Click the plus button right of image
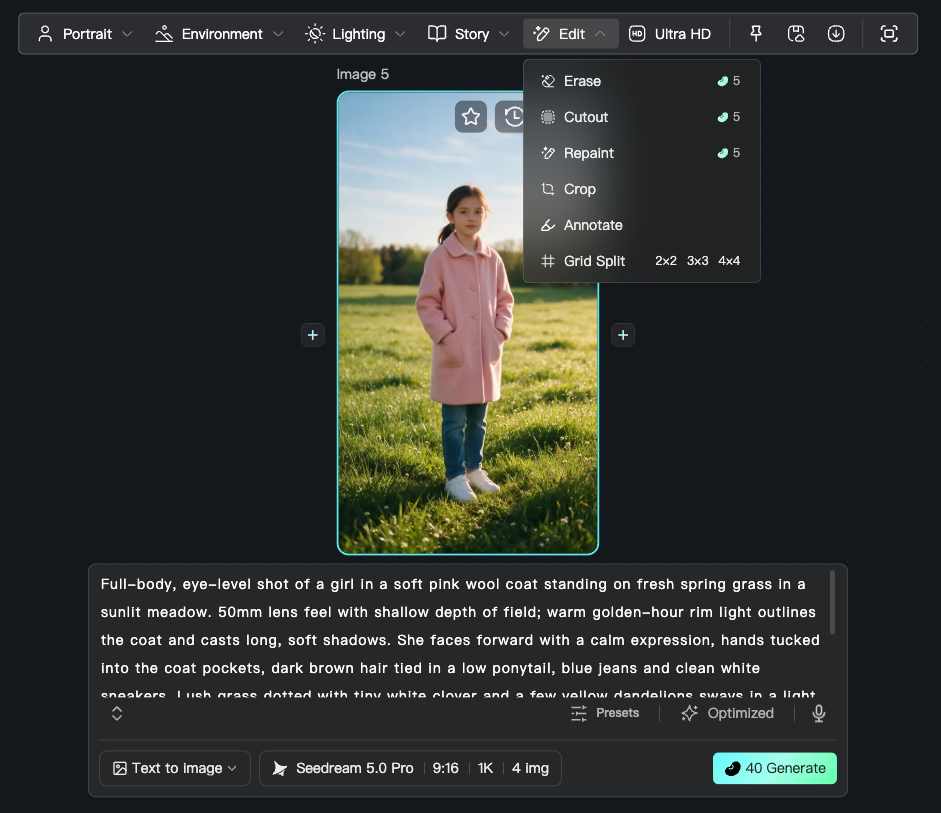 [x=623, y=335]
